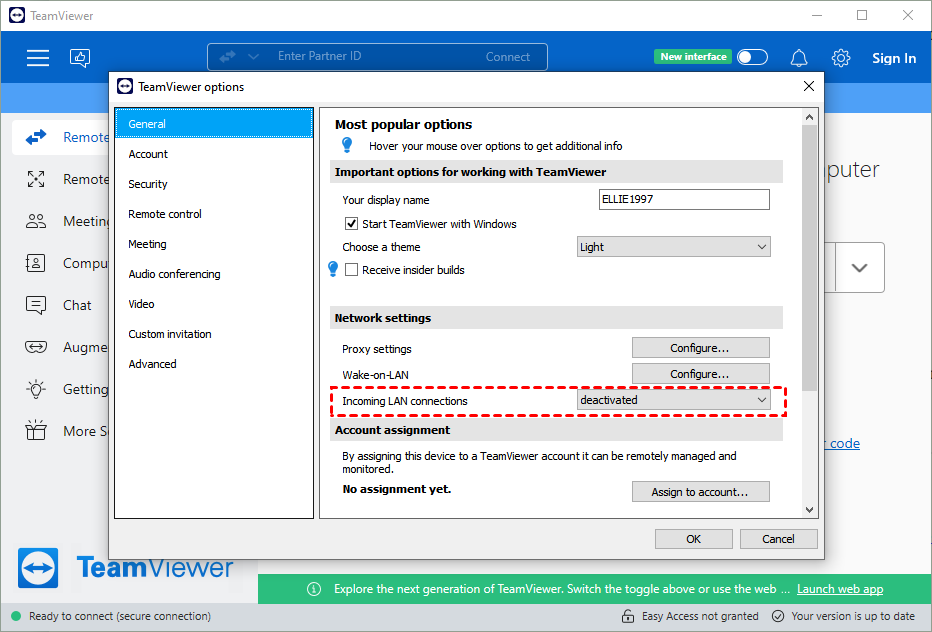Select Advanced in options sidebar
This screenshot has width=932, height=632.
coord(152,364)
